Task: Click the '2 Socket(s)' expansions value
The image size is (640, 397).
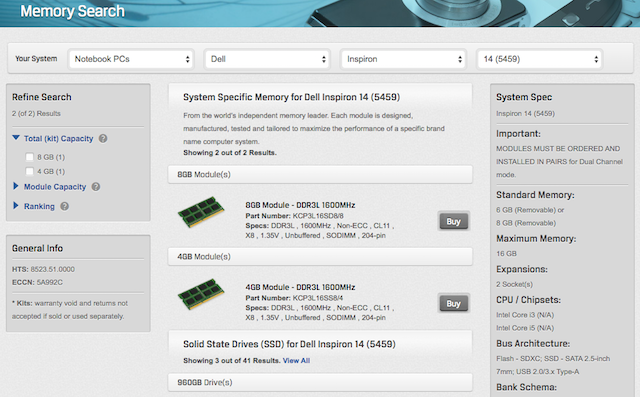Action: (x=514, y=284)
